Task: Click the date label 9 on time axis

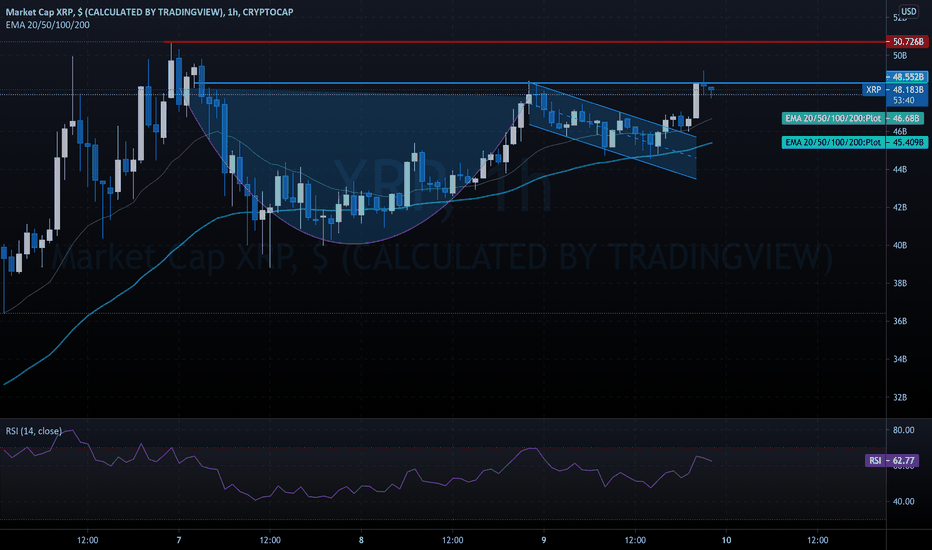Action: tap(543, 540)
